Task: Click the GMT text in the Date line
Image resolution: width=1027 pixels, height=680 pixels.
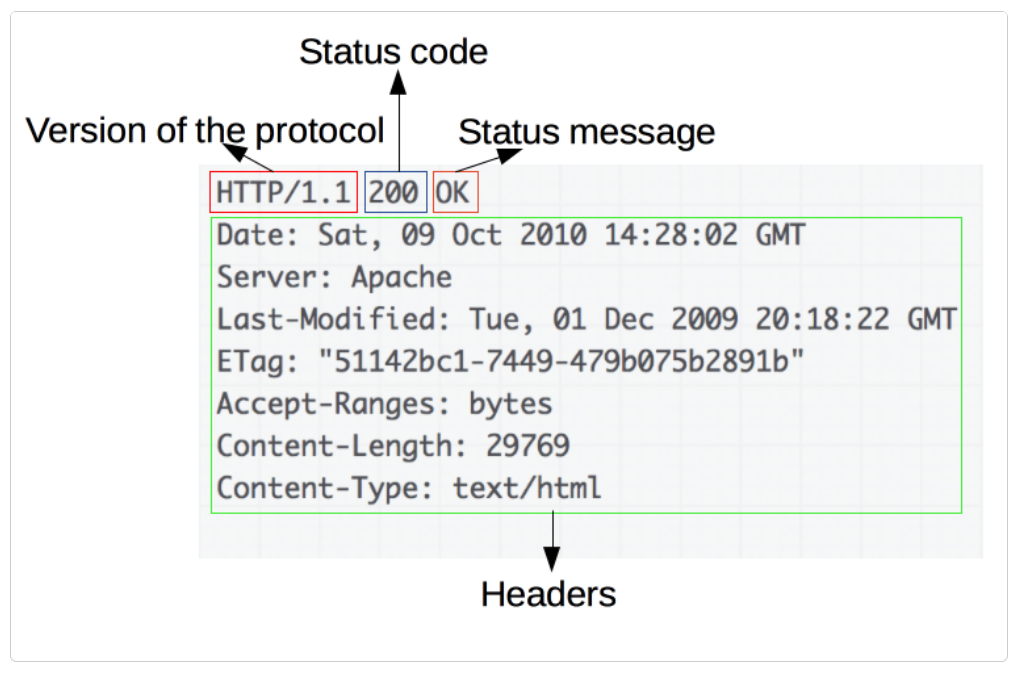Action: coord(780,235)
